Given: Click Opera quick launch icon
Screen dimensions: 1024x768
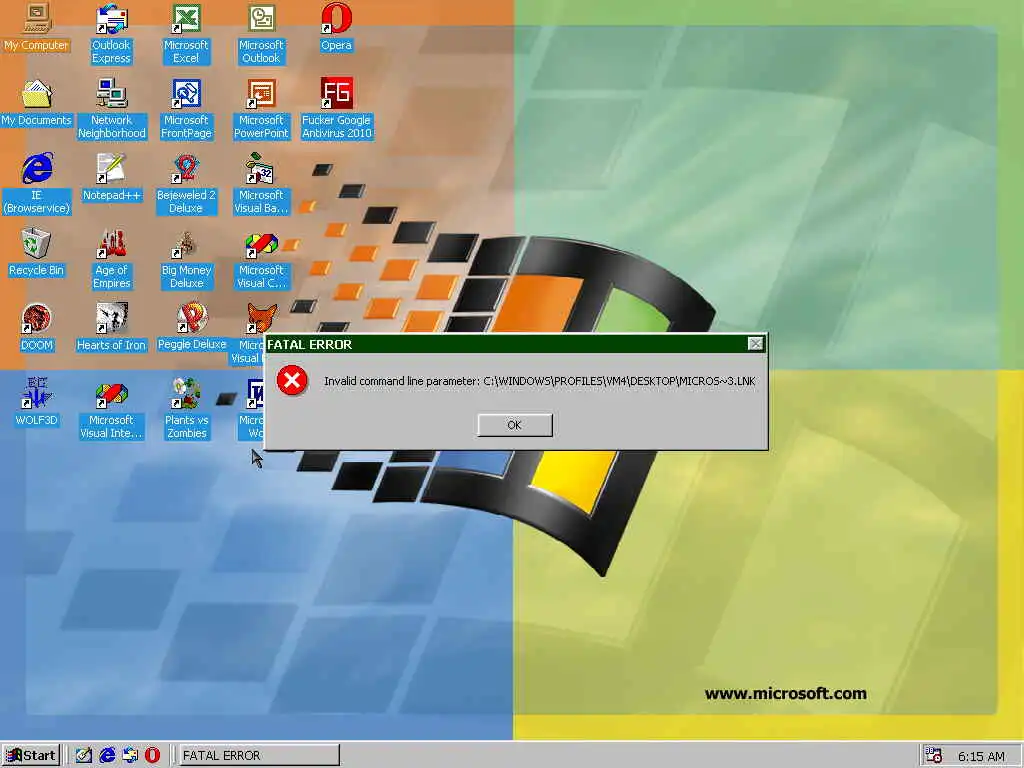Looking at the screenshot, I should (x=152, y=756).
